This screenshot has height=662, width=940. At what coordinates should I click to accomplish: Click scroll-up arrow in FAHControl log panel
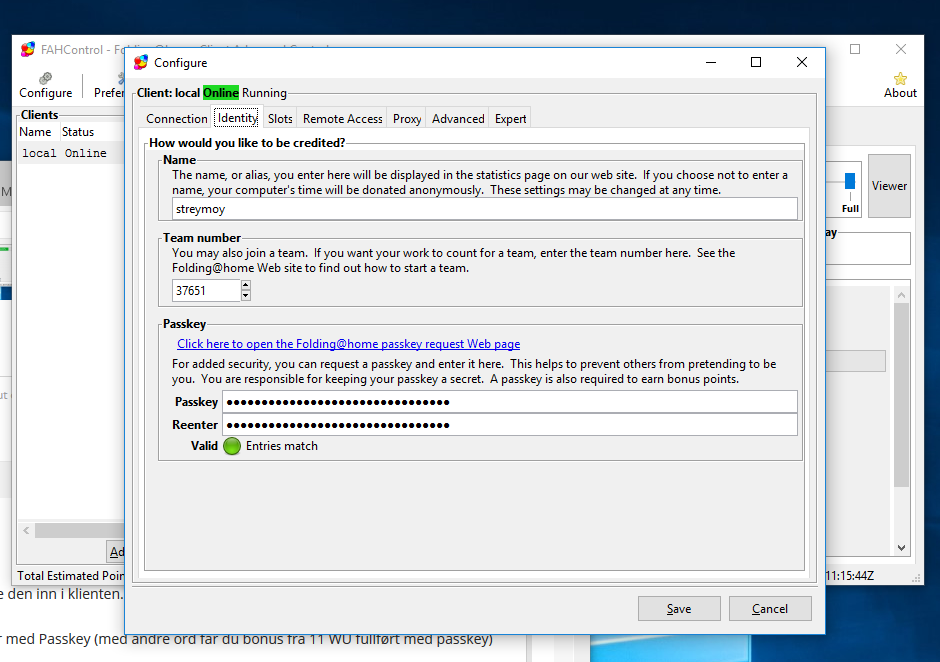click(x=901, y=295)
